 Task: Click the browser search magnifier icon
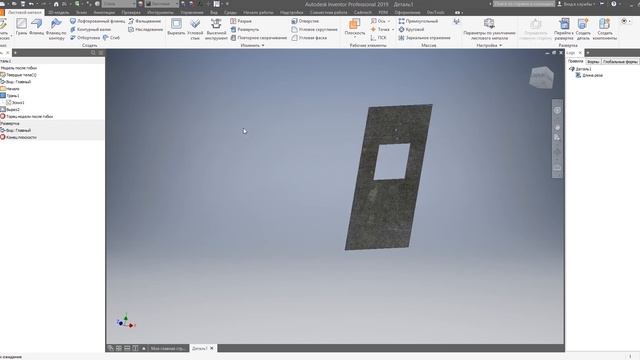[x=93, y=53]
